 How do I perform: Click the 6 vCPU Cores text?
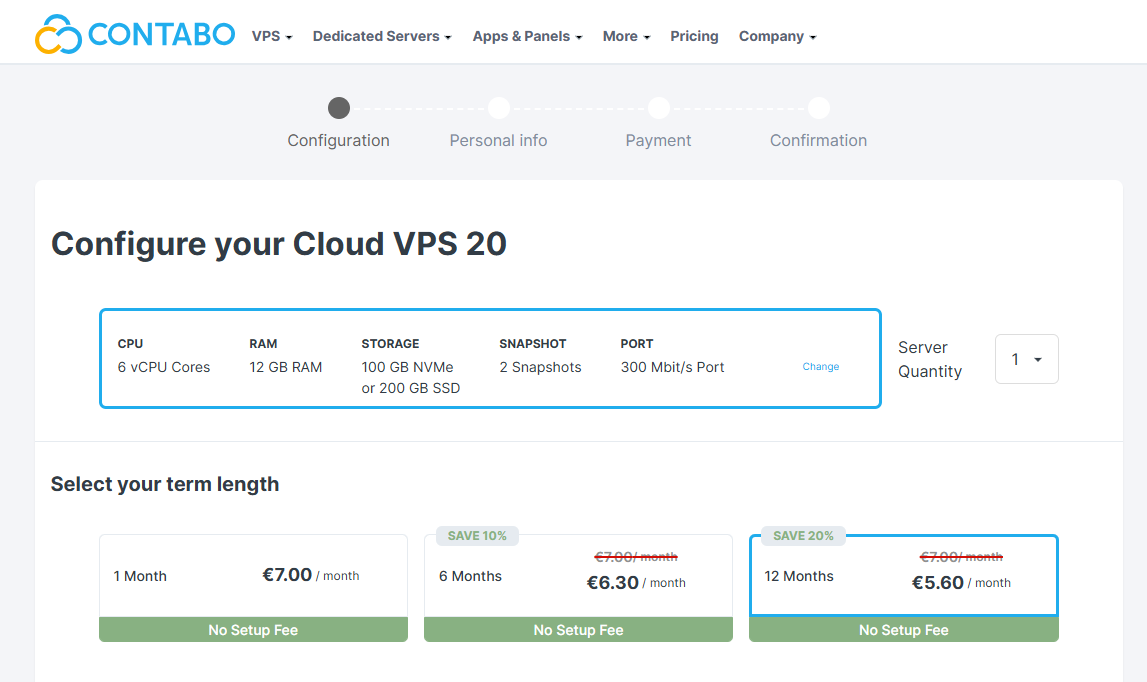164,367
